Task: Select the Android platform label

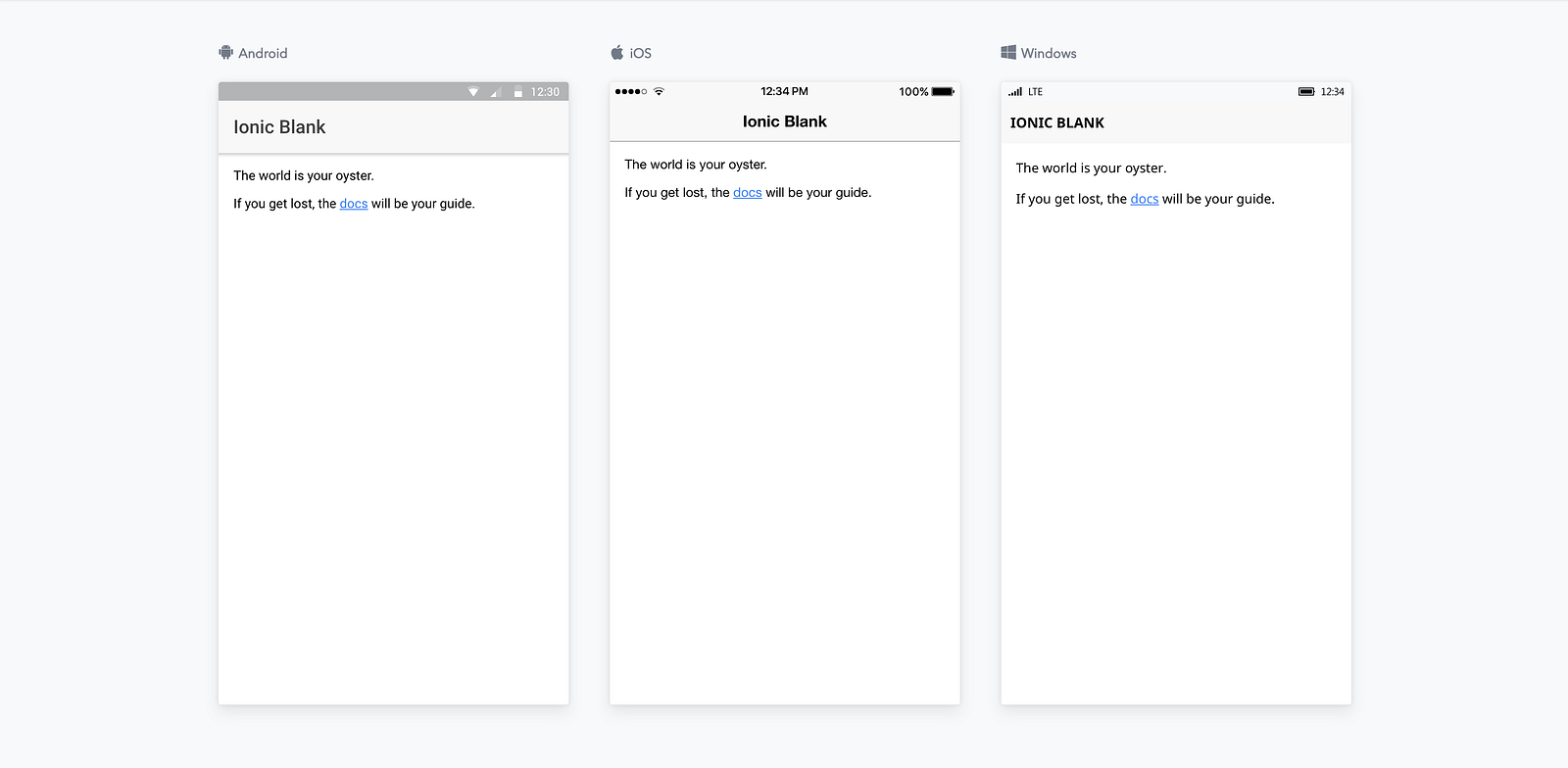Action: (263, 53)
